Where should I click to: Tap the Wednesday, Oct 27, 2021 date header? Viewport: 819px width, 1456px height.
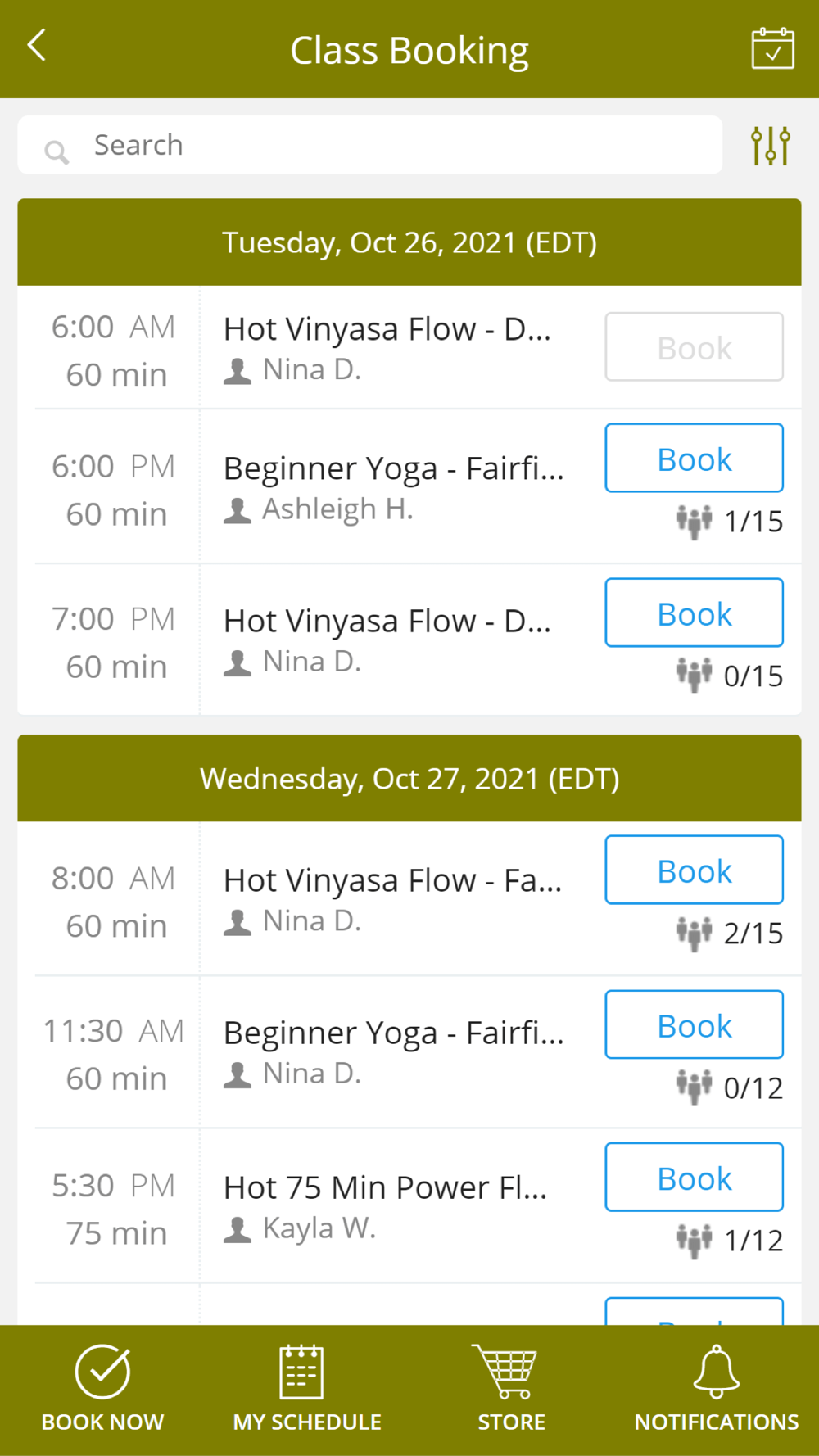409,778
